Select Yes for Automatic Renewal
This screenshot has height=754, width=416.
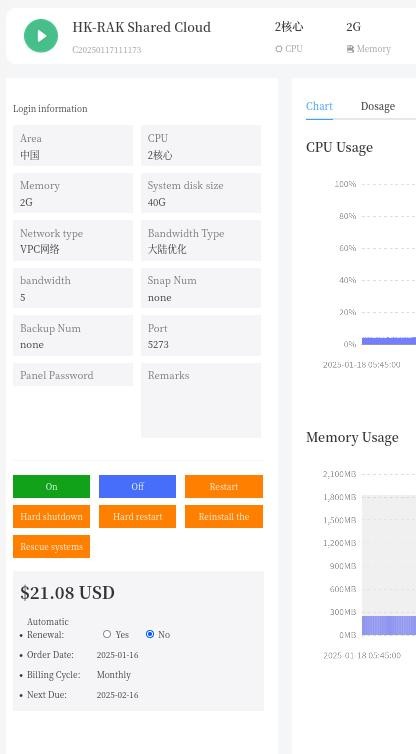107,634
